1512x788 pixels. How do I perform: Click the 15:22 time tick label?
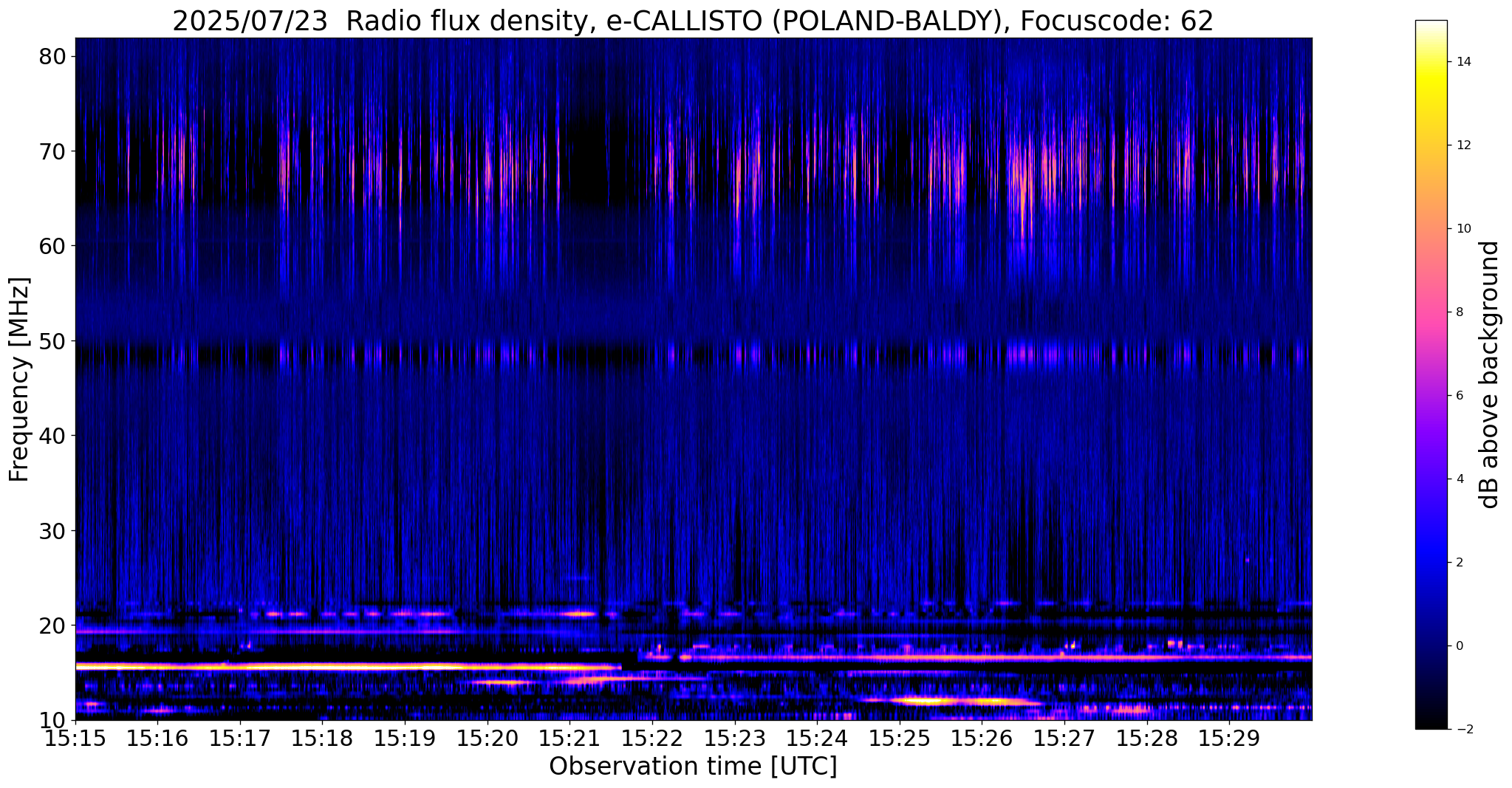click(652, 739)
